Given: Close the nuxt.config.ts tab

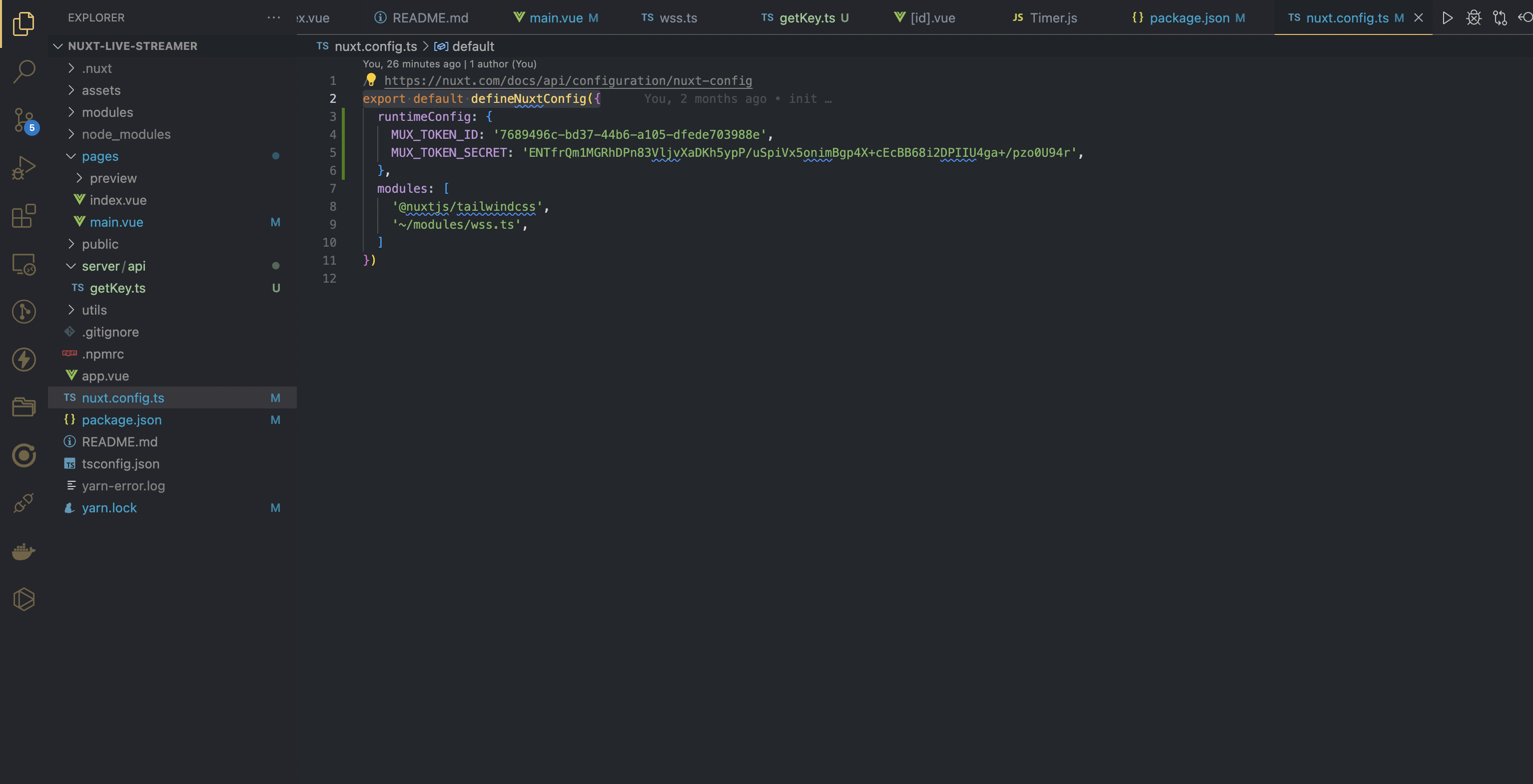Looking at the screenshot, I should pyautogui.click(x=1419, y=18).
